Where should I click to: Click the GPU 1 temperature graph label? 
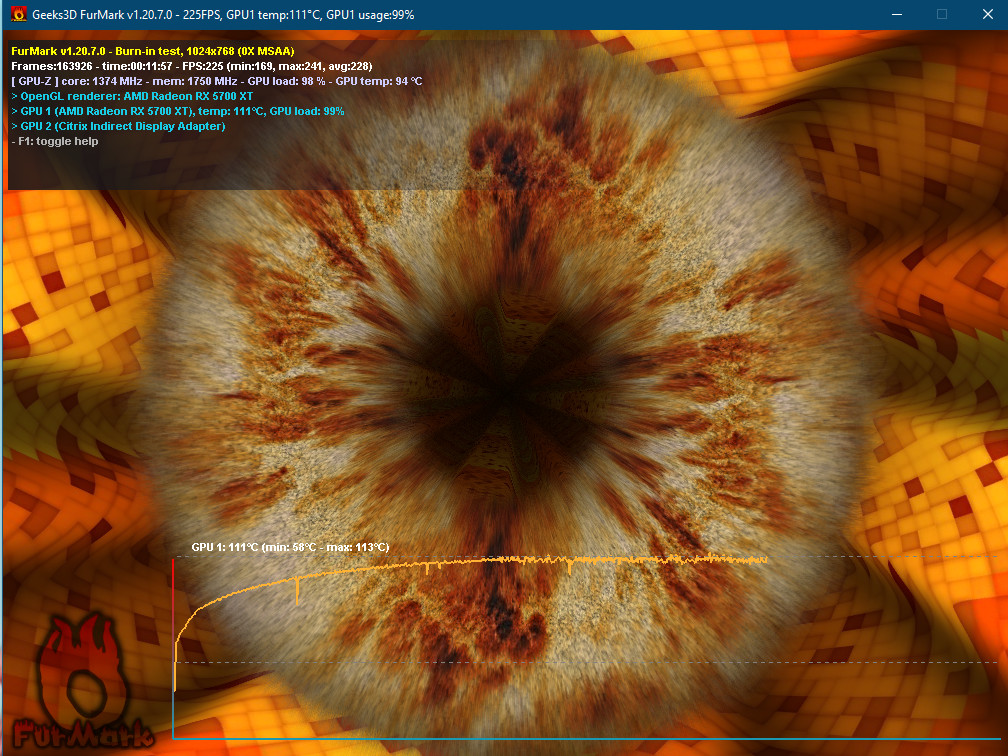pos(290,547)
